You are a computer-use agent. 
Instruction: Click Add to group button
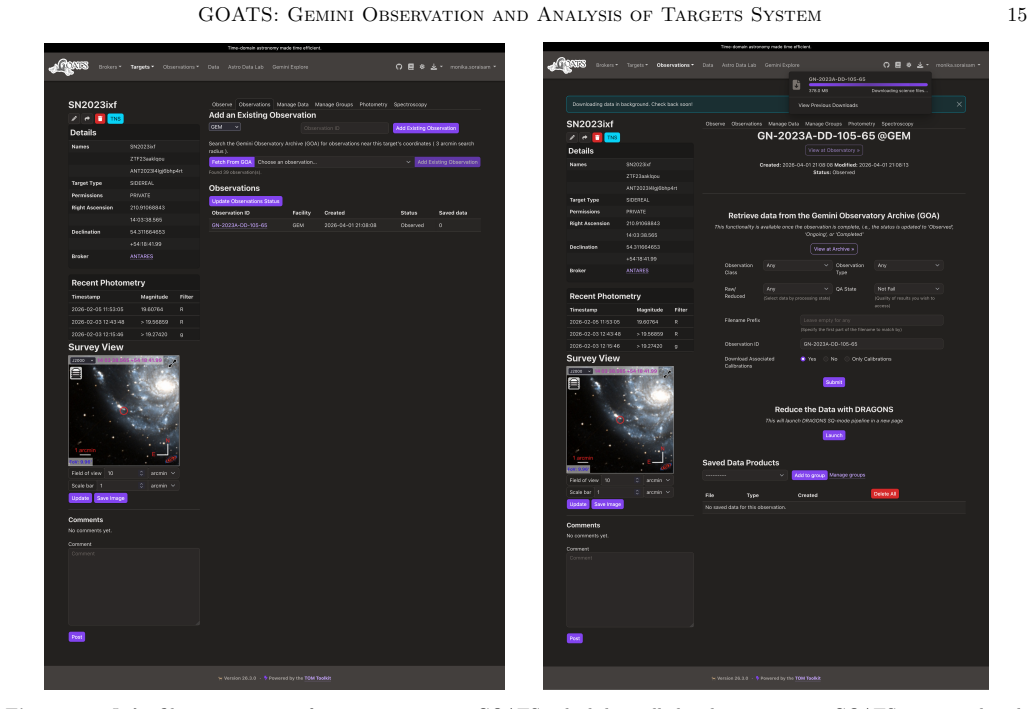[x=809, y=475]
